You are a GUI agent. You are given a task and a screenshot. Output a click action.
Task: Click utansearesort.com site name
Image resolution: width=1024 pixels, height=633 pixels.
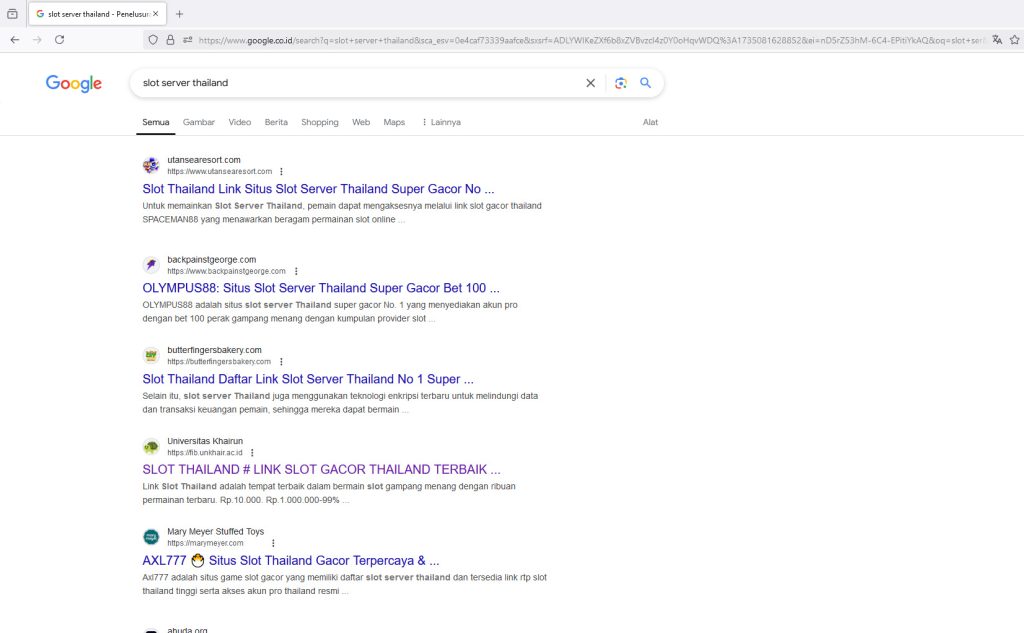click(x=204, y=159)
